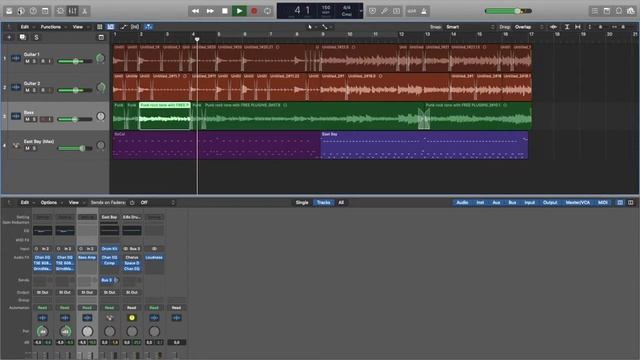Switch mixer to Tracks view
This screenshot has height=360, width=640.
[x=324, y=202]
